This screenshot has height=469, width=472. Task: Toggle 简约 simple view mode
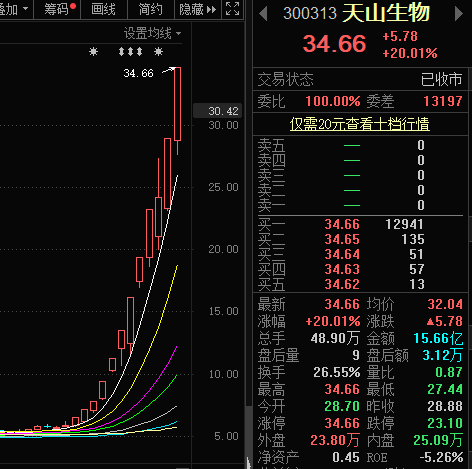point(151,9)
